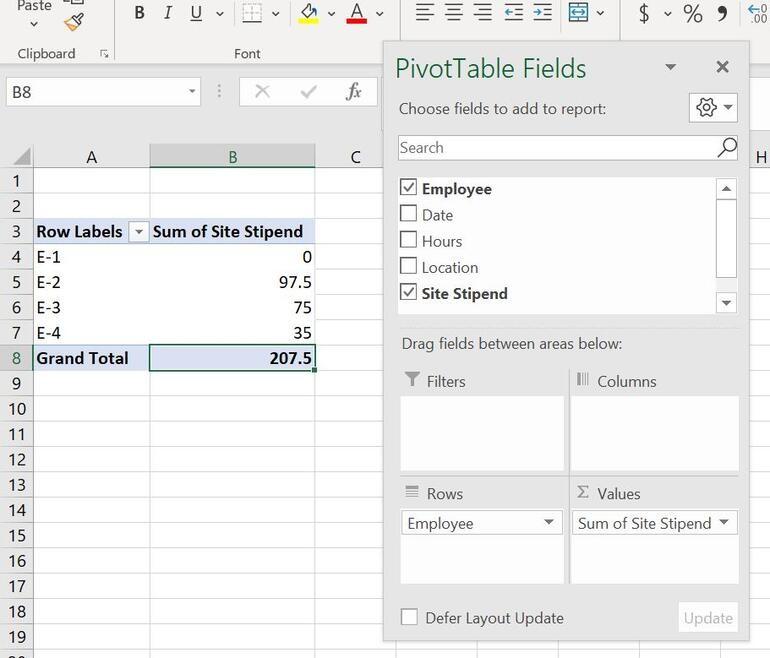Apply bold formatting

[139, 13]
